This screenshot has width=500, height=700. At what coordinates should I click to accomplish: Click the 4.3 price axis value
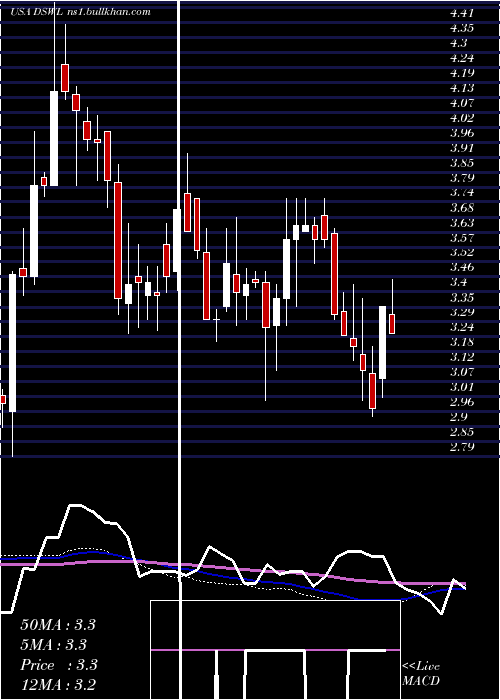[459, 43]
